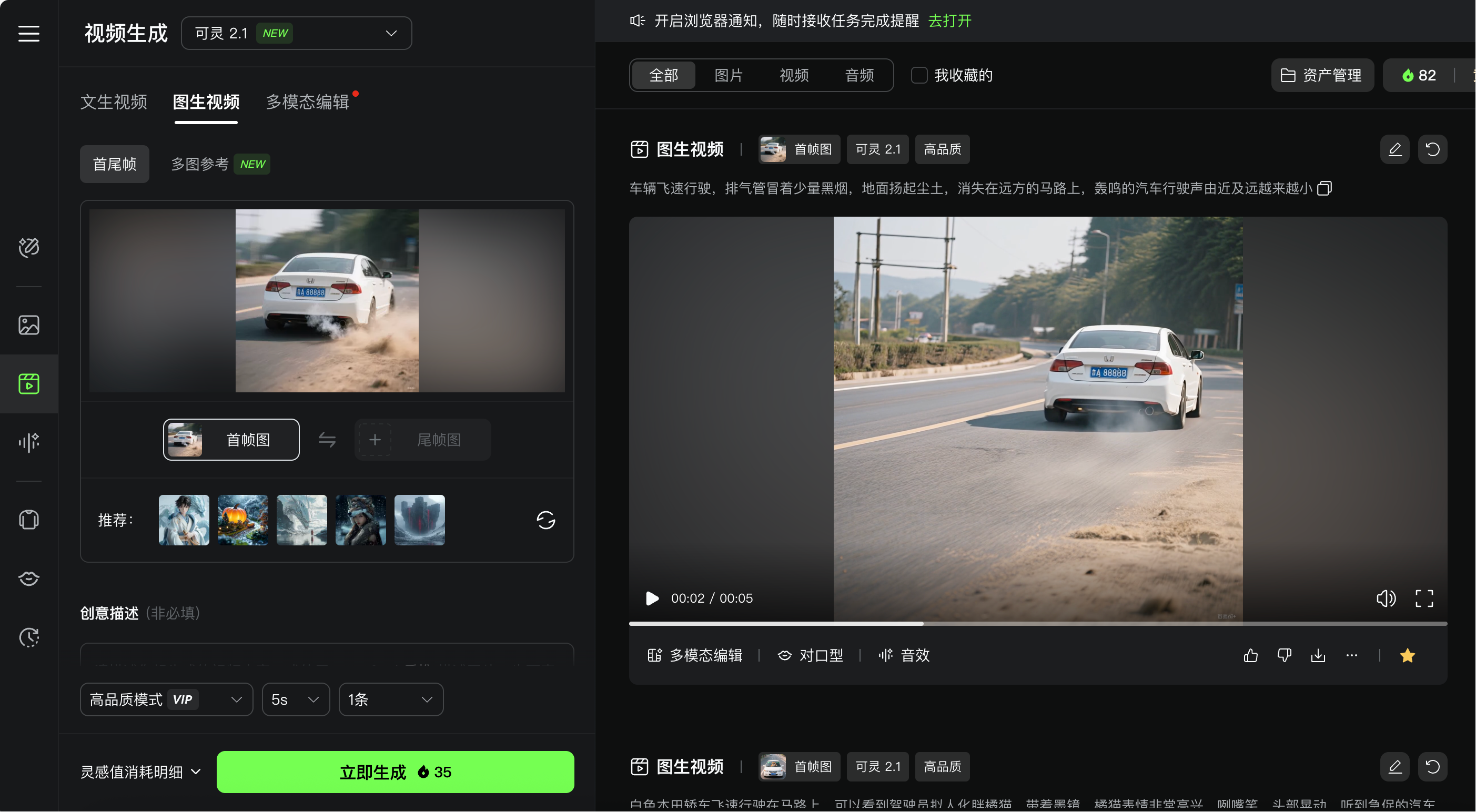Filter assets by 图片
This screenshot has width=1476, height=812.
pyautogui.click(x=729, y=75)
